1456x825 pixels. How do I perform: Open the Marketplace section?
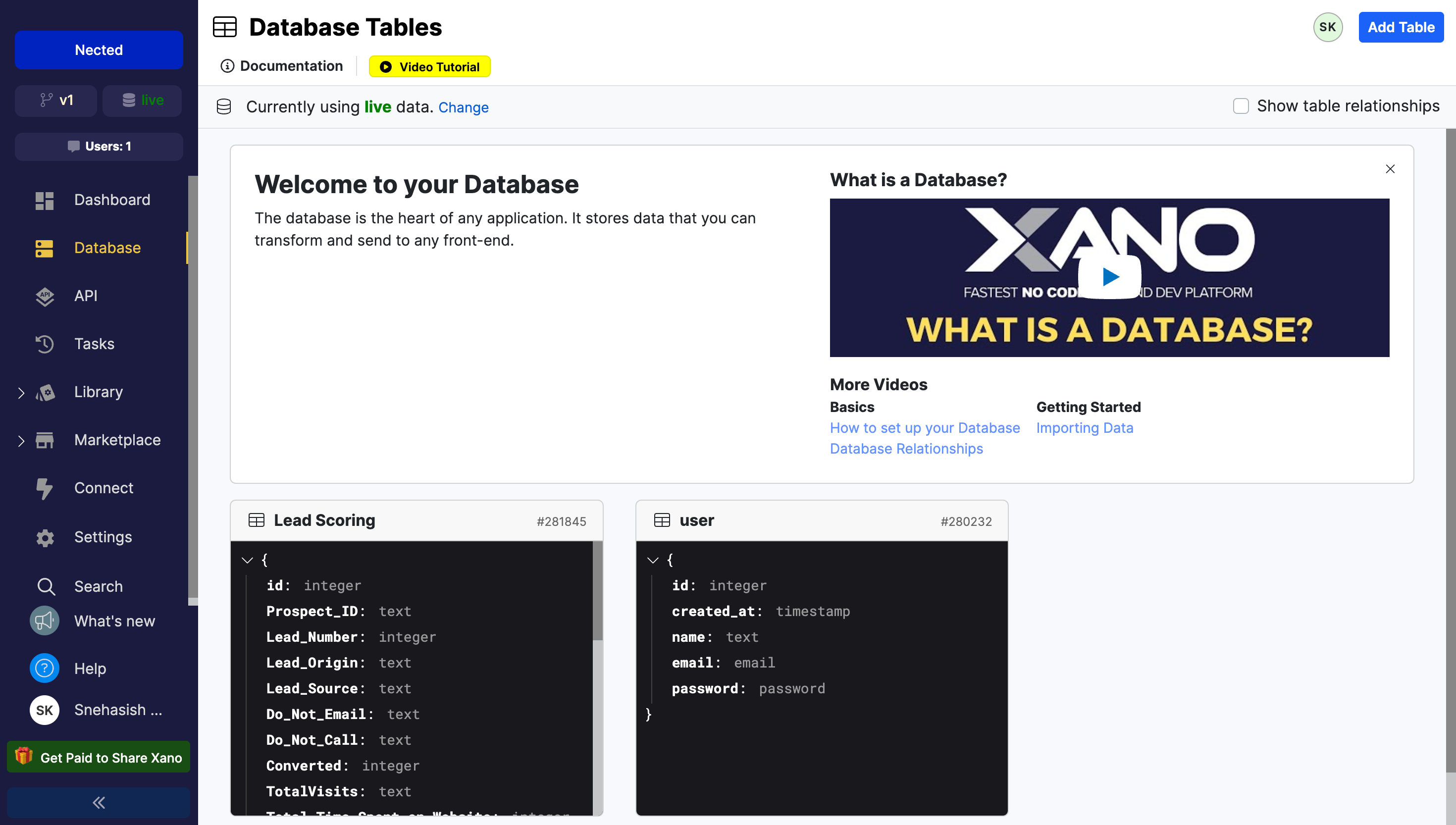117,440
